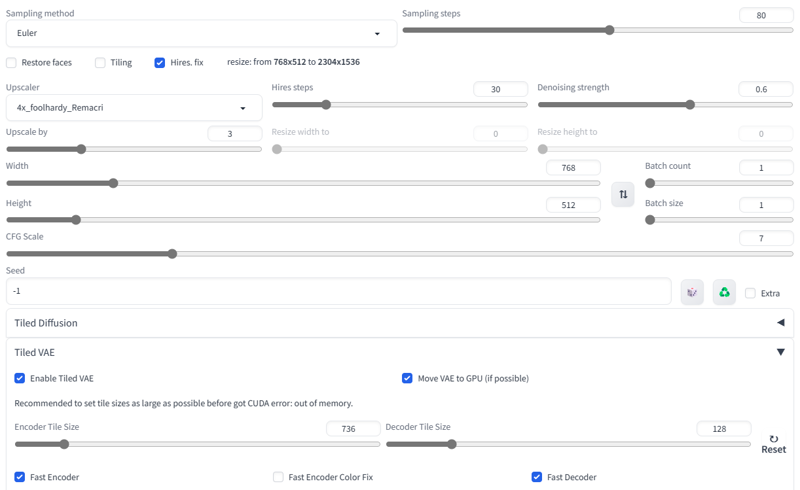
Task: Tick the Extra seed checkbox
Action: [x=750, y=293]
